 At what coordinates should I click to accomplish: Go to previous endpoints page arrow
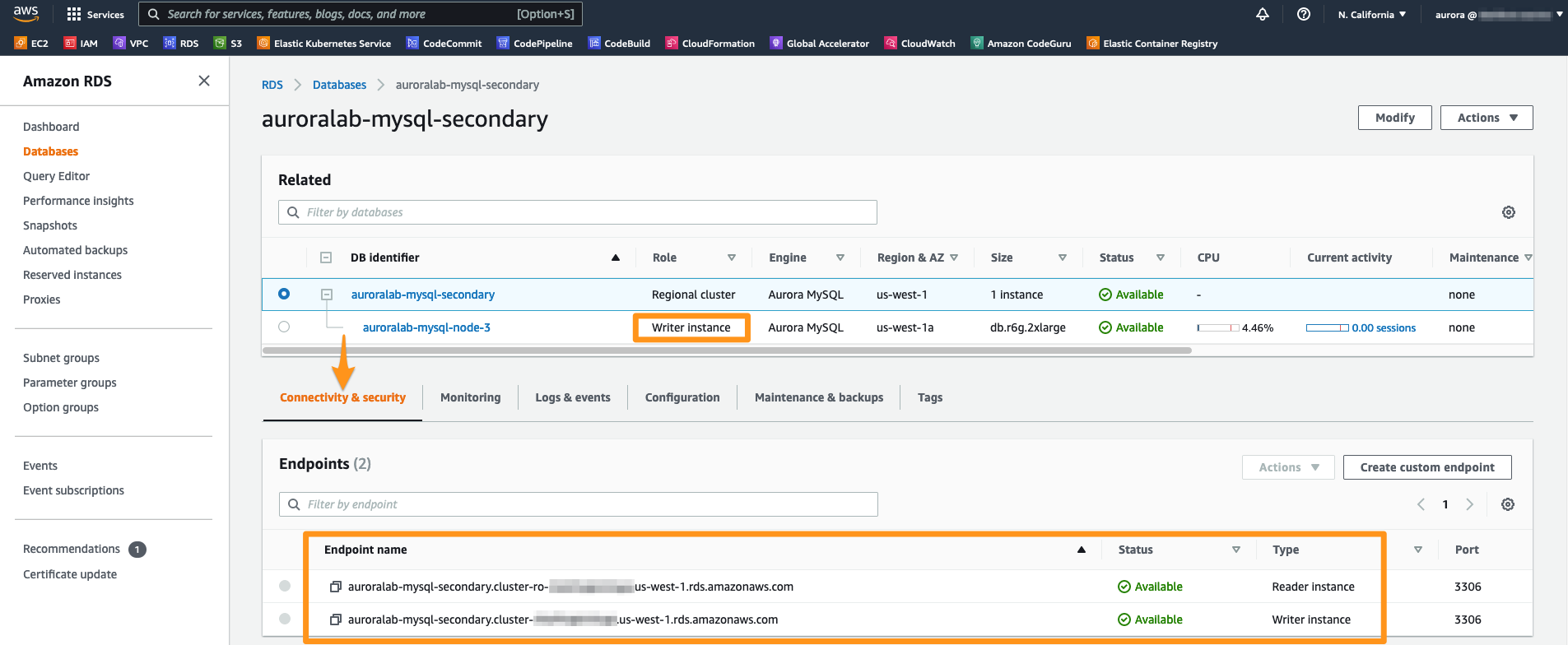[x=1421, y=504]
